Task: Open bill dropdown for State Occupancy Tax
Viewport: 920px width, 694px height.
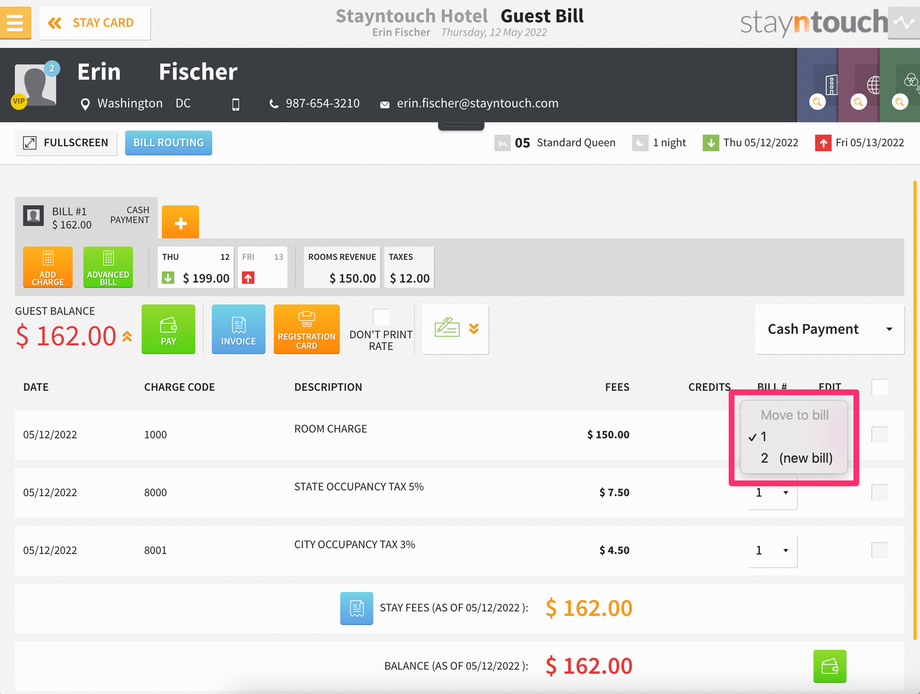Action: [773, 493]
